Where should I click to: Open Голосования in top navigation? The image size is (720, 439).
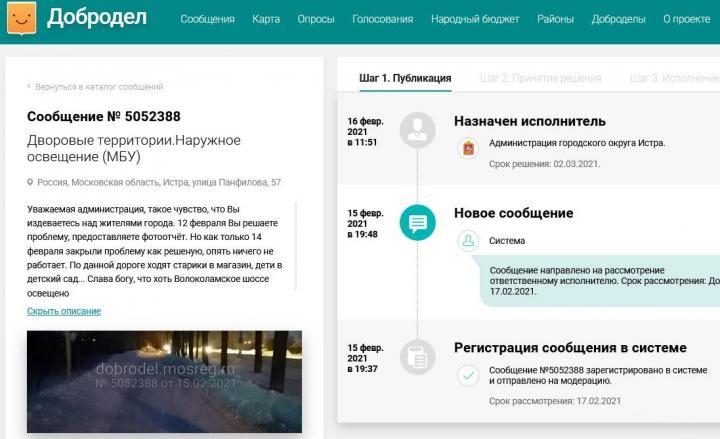click(384, 19)
